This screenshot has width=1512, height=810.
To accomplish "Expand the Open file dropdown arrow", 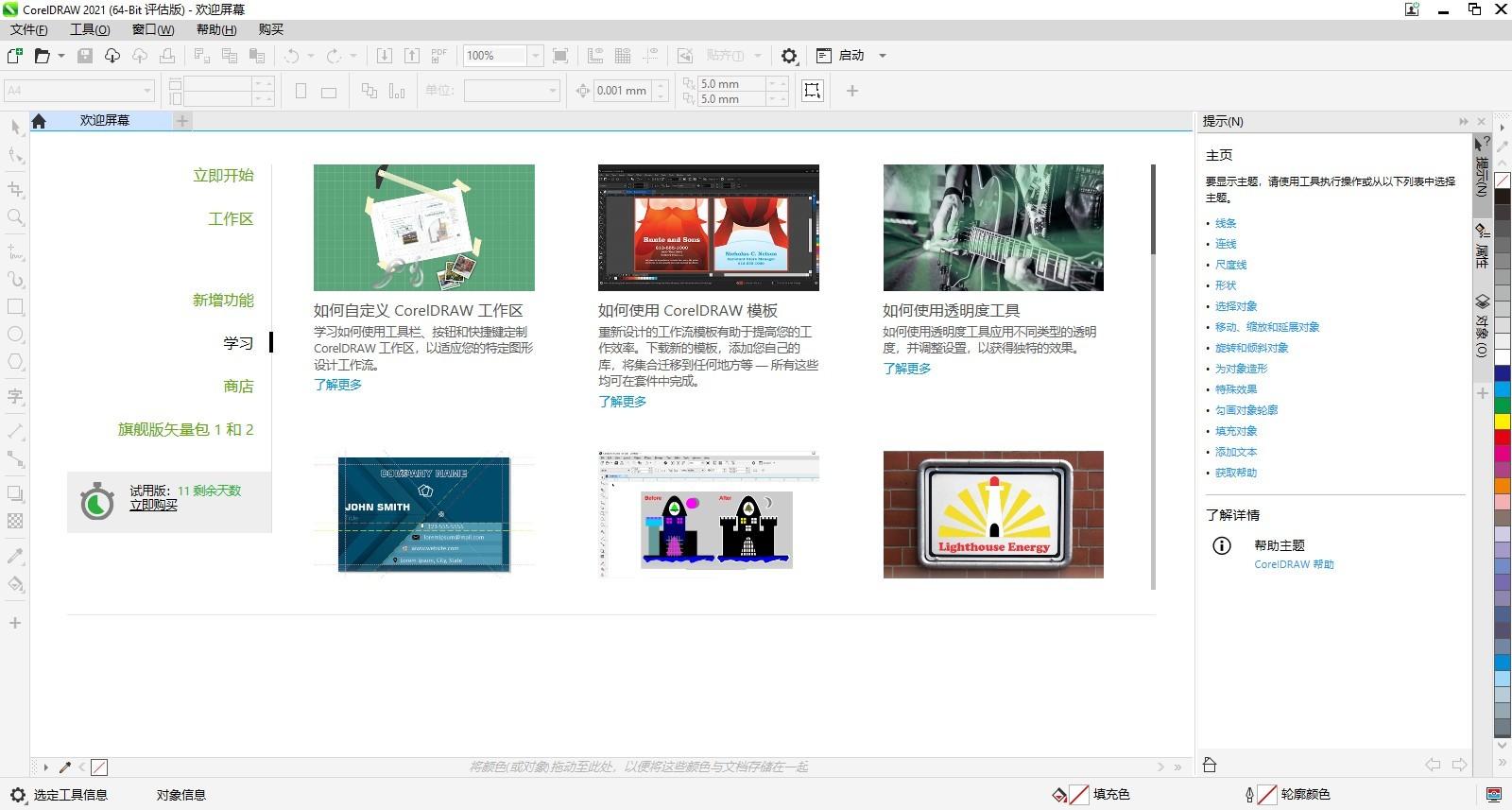I will (61, 56).
